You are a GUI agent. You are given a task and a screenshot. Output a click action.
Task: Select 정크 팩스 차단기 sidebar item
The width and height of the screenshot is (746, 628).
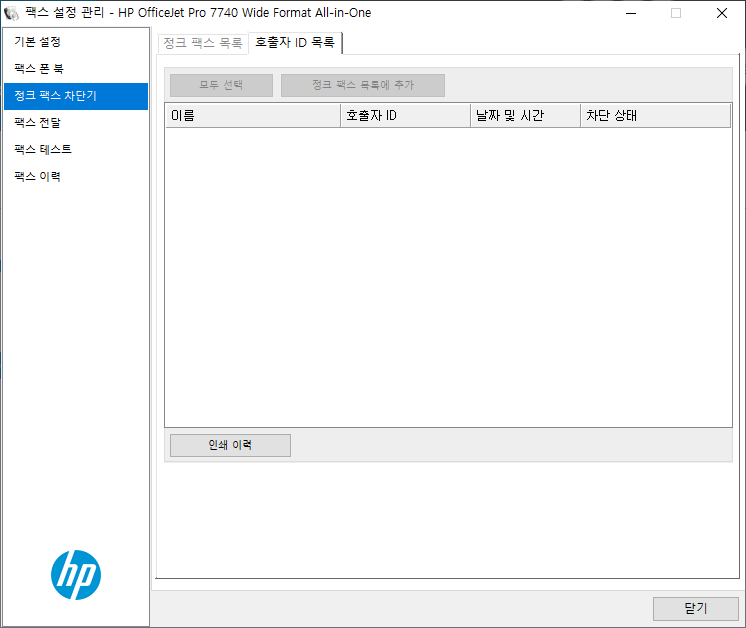[76, 96]
